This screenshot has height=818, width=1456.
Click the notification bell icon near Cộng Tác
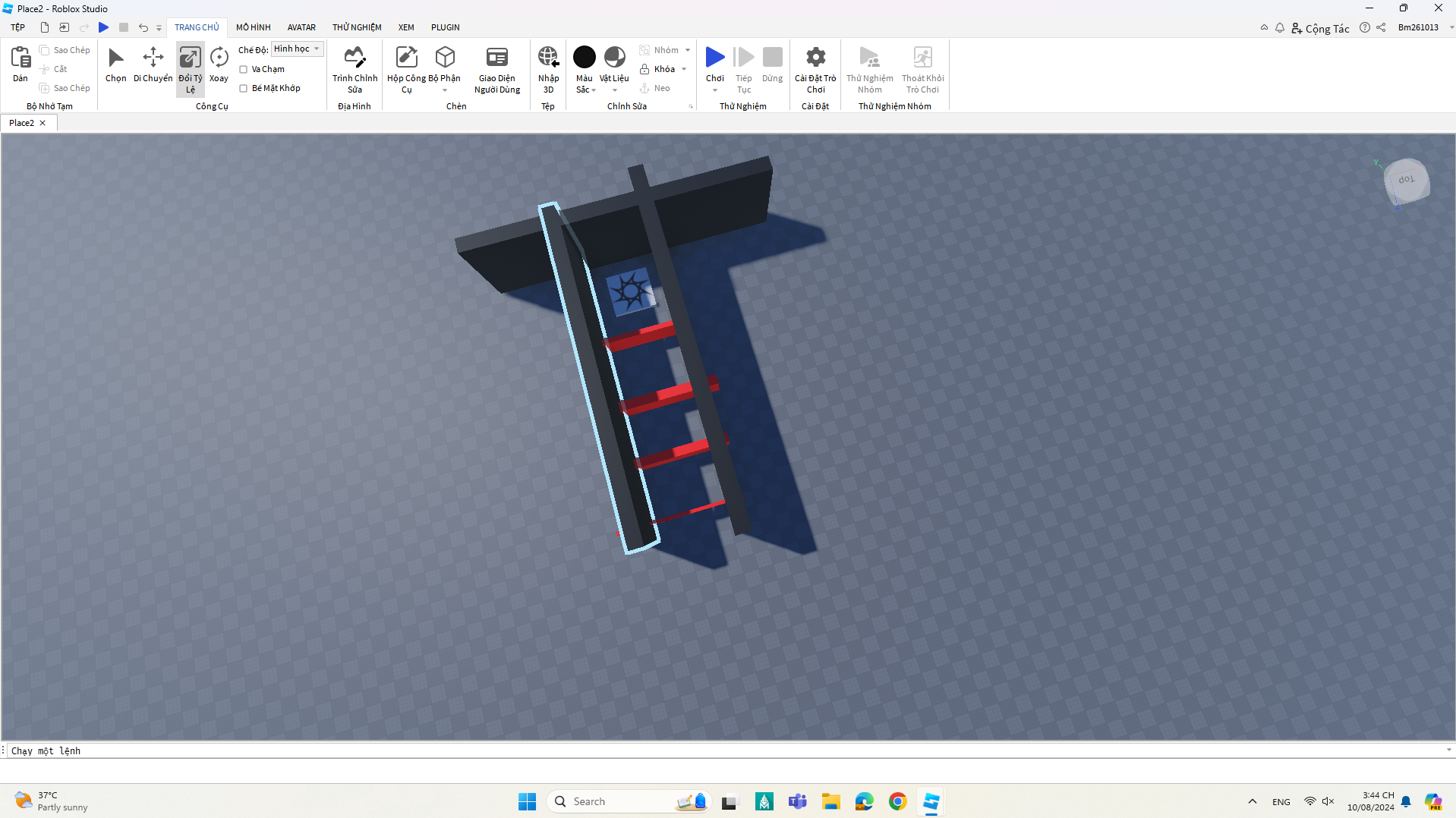click(x=1280, y=27)
